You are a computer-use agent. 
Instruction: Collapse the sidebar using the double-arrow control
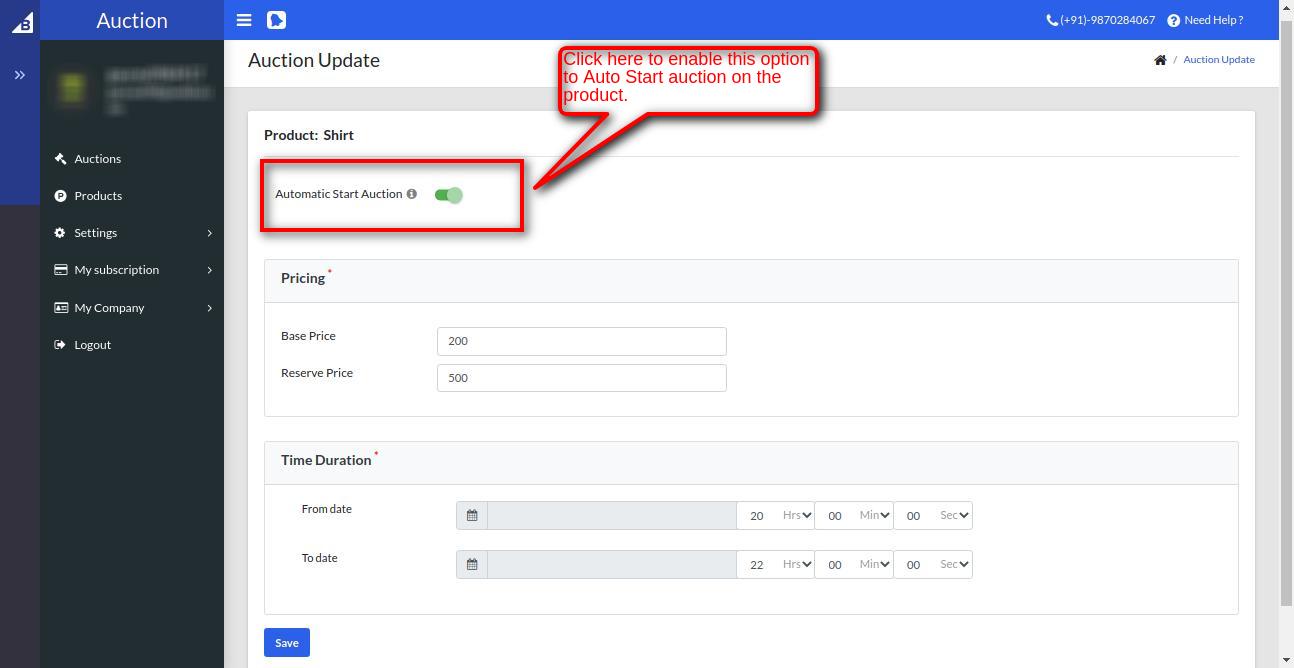tap(19, 72)
